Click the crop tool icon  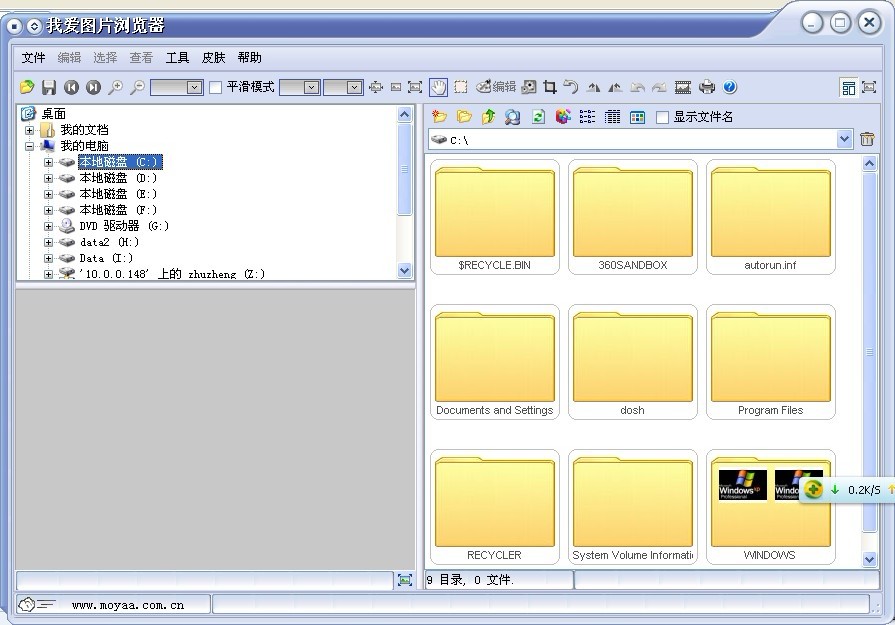coord(550,87)
